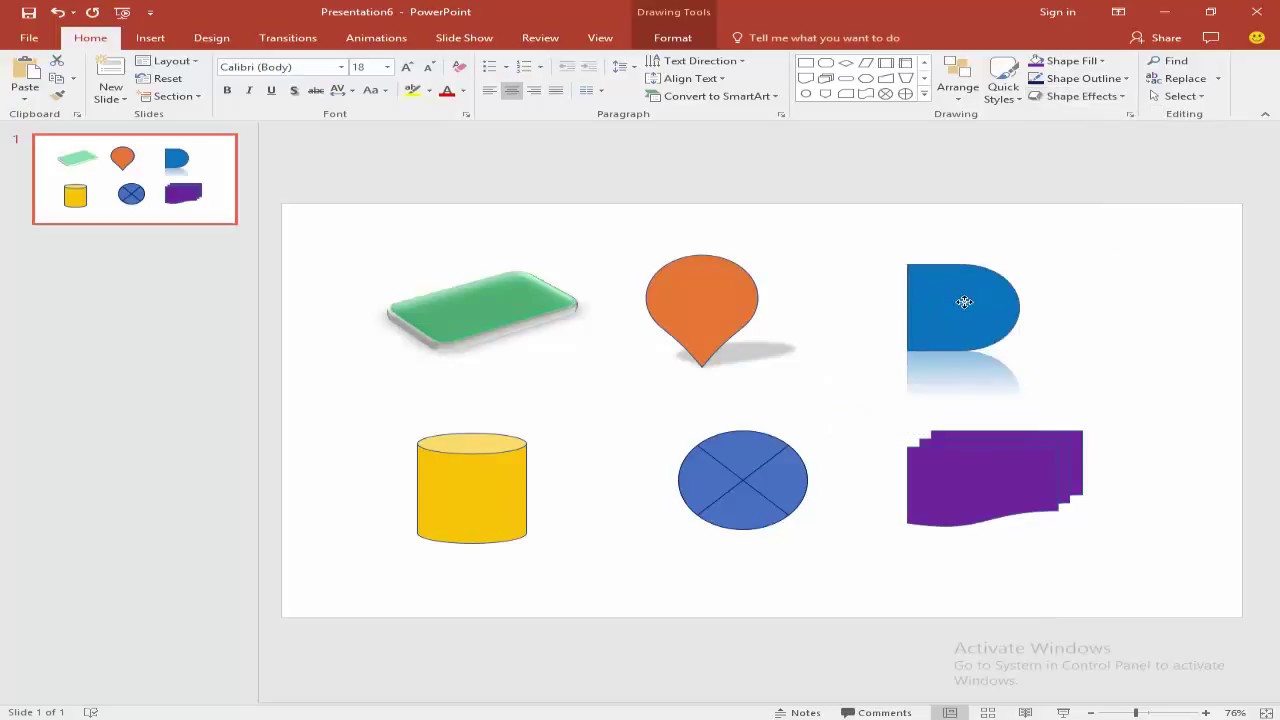Open the Notes pane button
This screenshot has height=720, width=1280.
(798, 712)
